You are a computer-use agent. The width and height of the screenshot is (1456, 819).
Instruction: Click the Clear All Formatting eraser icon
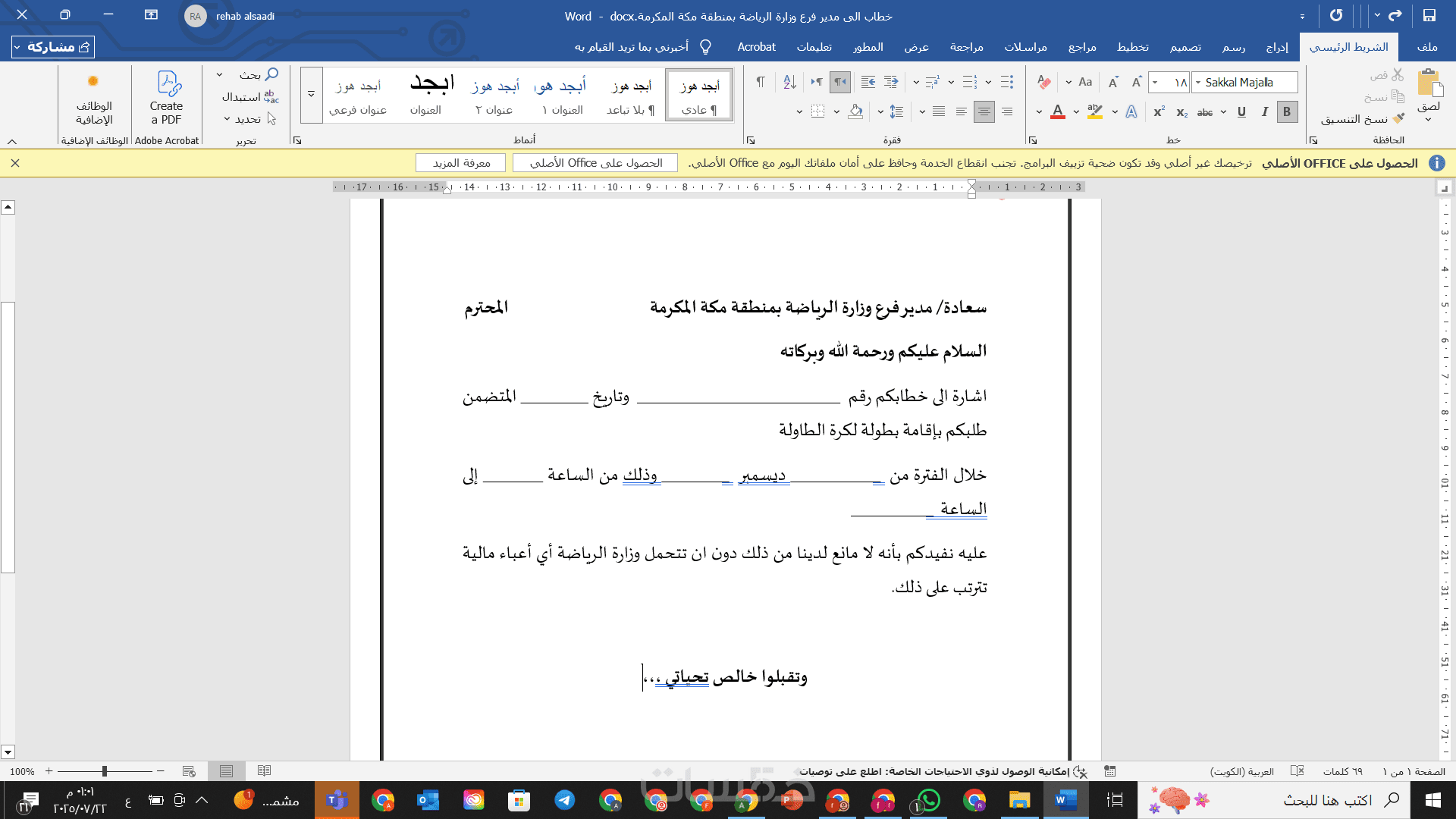(x=1044, y=82)
